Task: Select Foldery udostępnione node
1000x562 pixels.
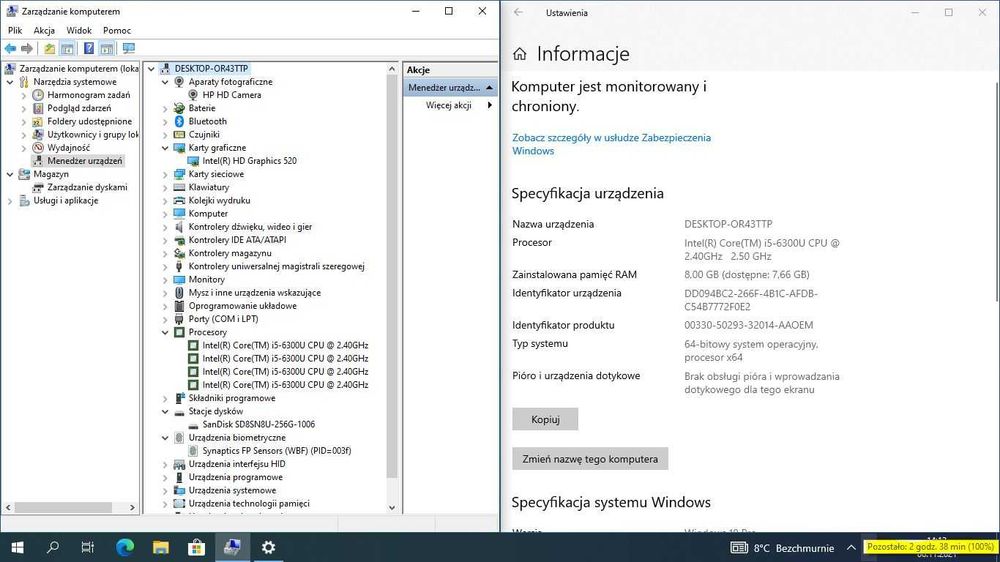Action: [90, 121]
